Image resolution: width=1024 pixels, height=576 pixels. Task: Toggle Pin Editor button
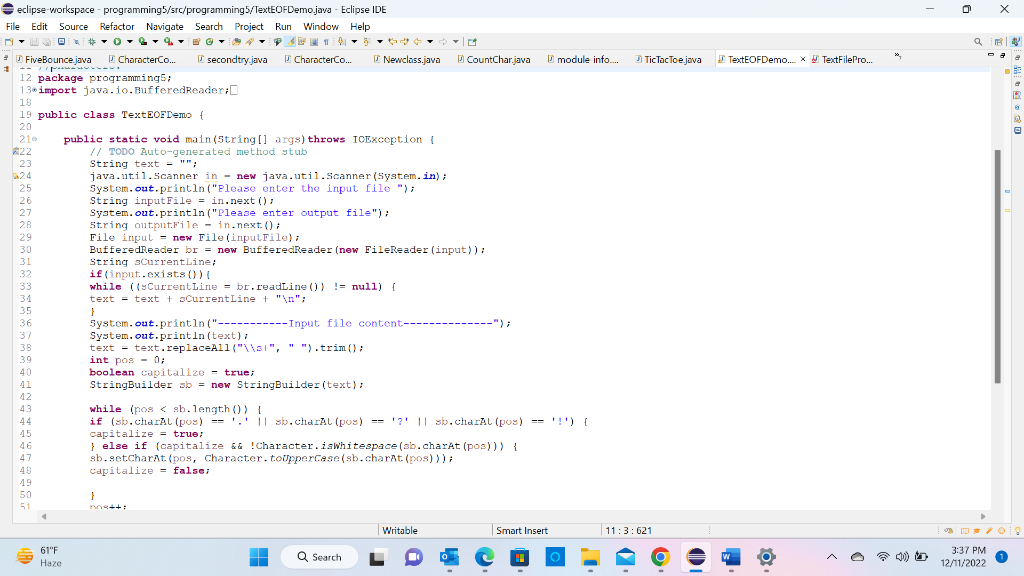(x=472, y=42)
